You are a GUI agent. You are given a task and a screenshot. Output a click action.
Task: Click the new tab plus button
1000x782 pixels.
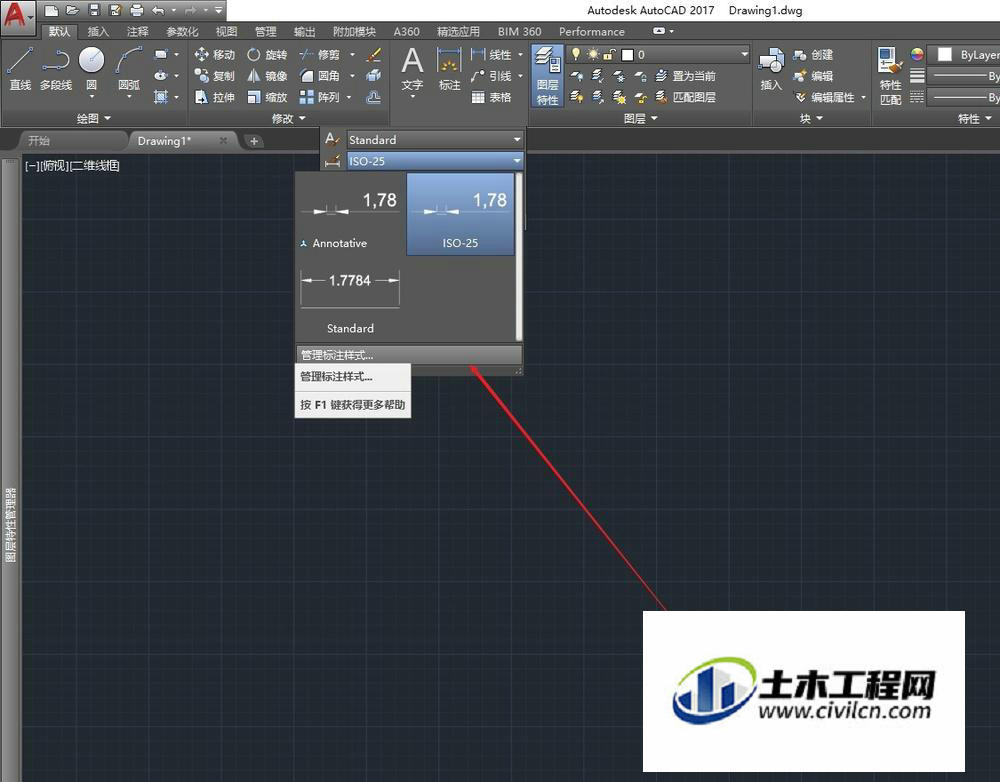tap(254, 141)
